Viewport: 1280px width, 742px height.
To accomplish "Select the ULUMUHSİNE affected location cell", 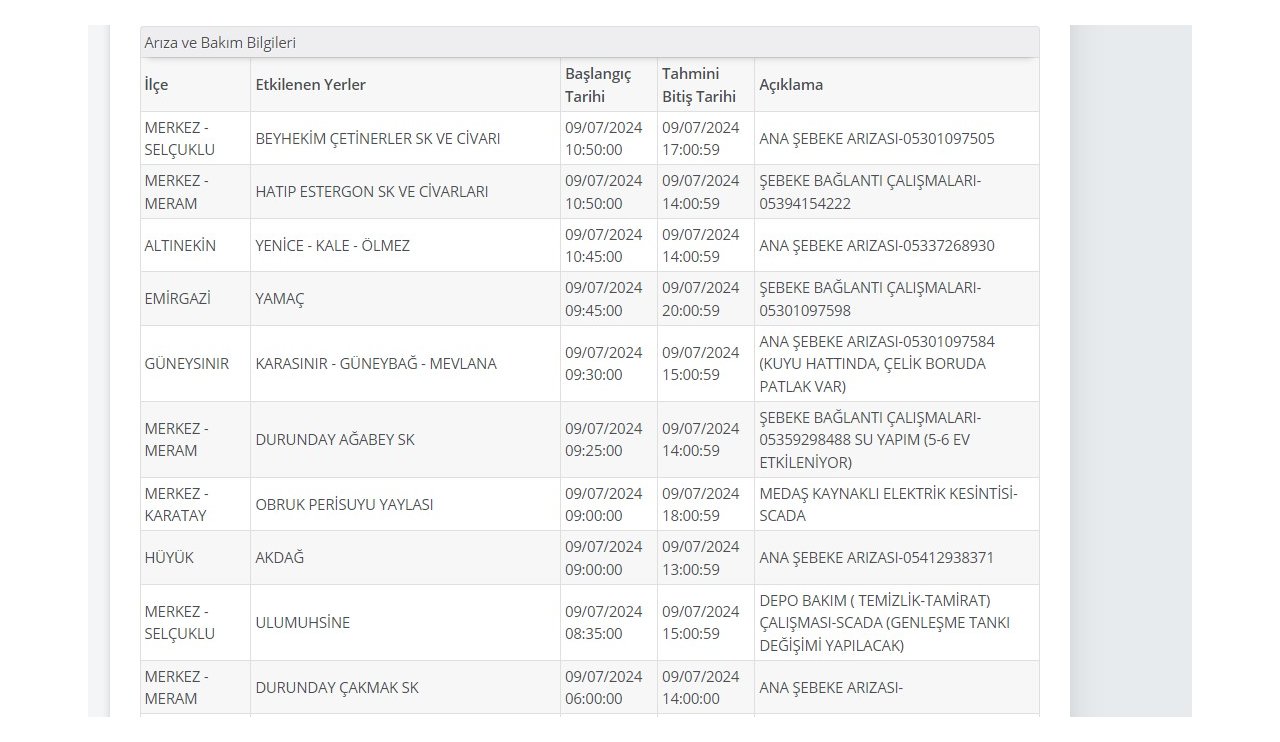I will point(302,623).
